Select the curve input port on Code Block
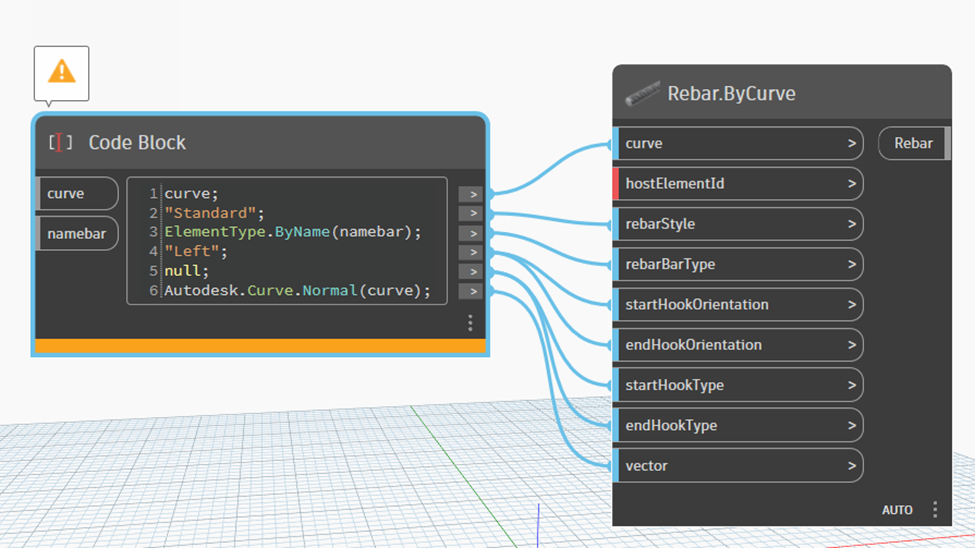This screenshot has width=975, height=548. [x=77, y=193]
